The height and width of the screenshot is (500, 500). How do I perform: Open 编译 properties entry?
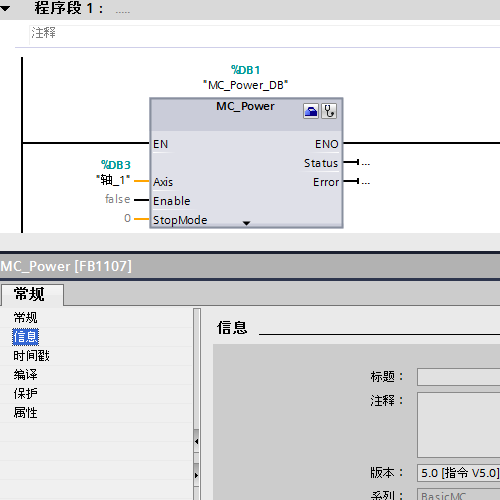[25, 375]
